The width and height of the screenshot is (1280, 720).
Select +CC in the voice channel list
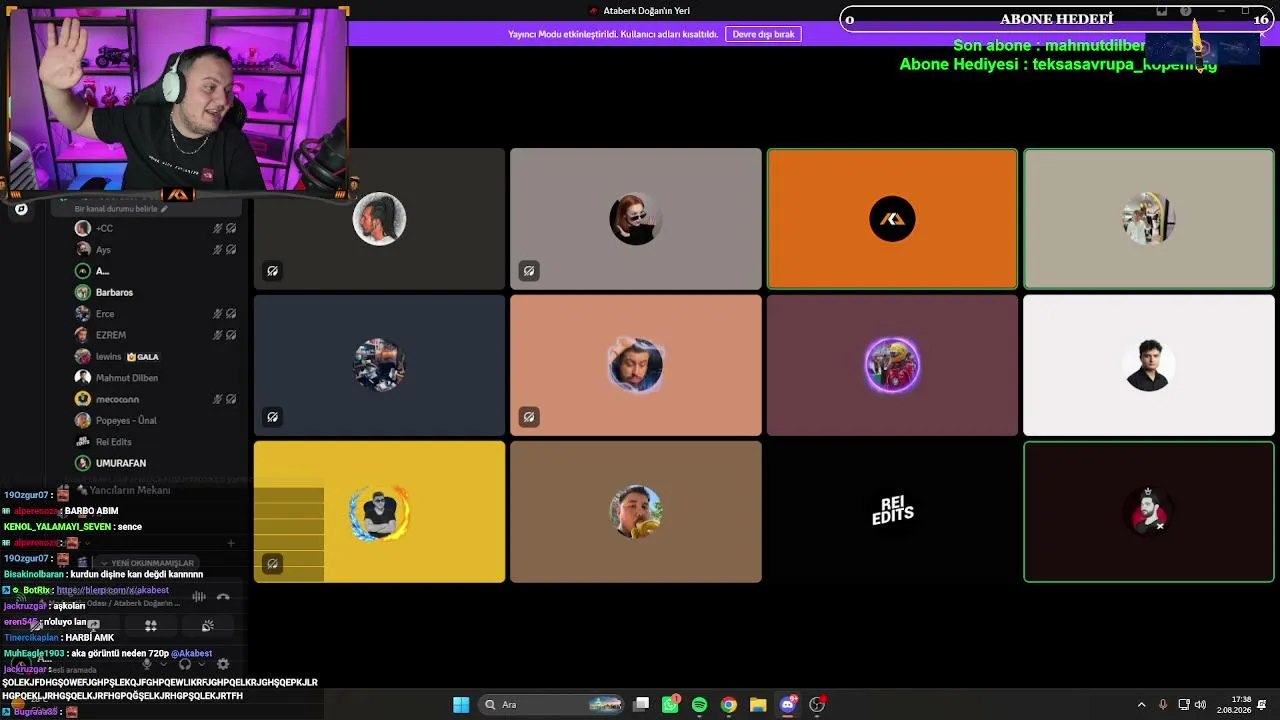pyautogui.click(x=157, y=228)
